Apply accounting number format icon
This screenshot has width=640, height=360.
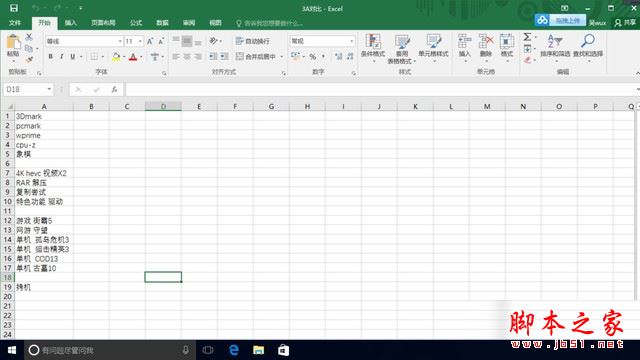(296, 57)
